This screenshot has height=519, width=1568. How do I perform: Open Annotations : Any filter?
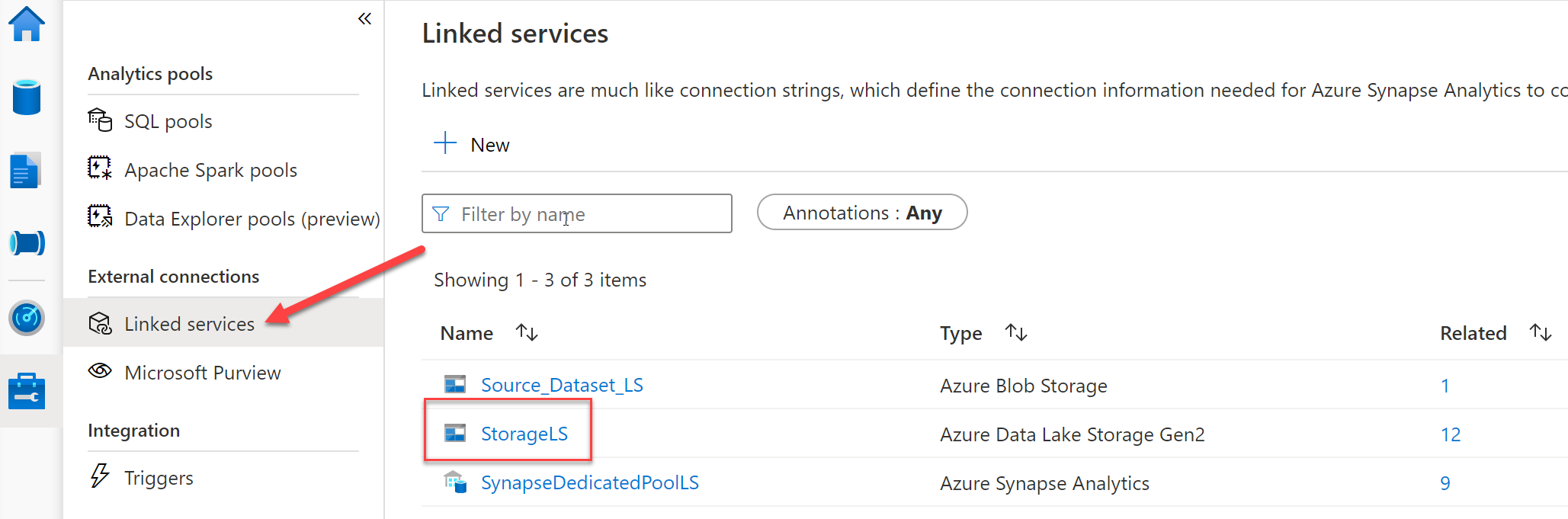click(862, 213)
